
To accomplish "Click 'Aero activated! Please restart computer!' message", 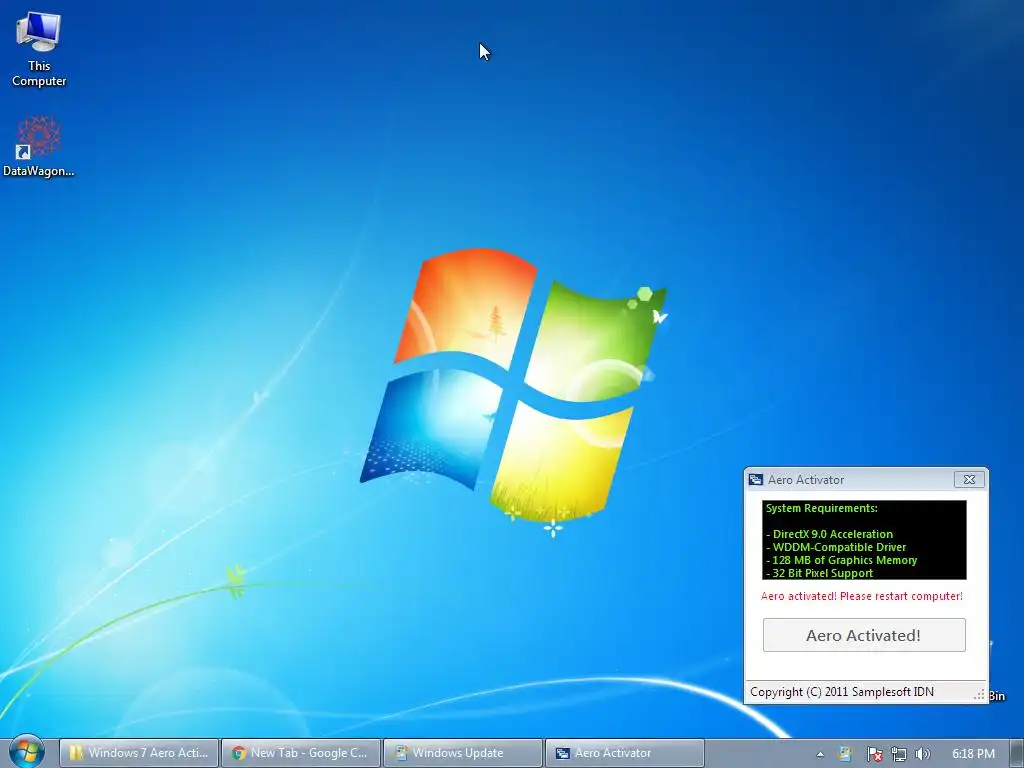I will coord(861,596).
